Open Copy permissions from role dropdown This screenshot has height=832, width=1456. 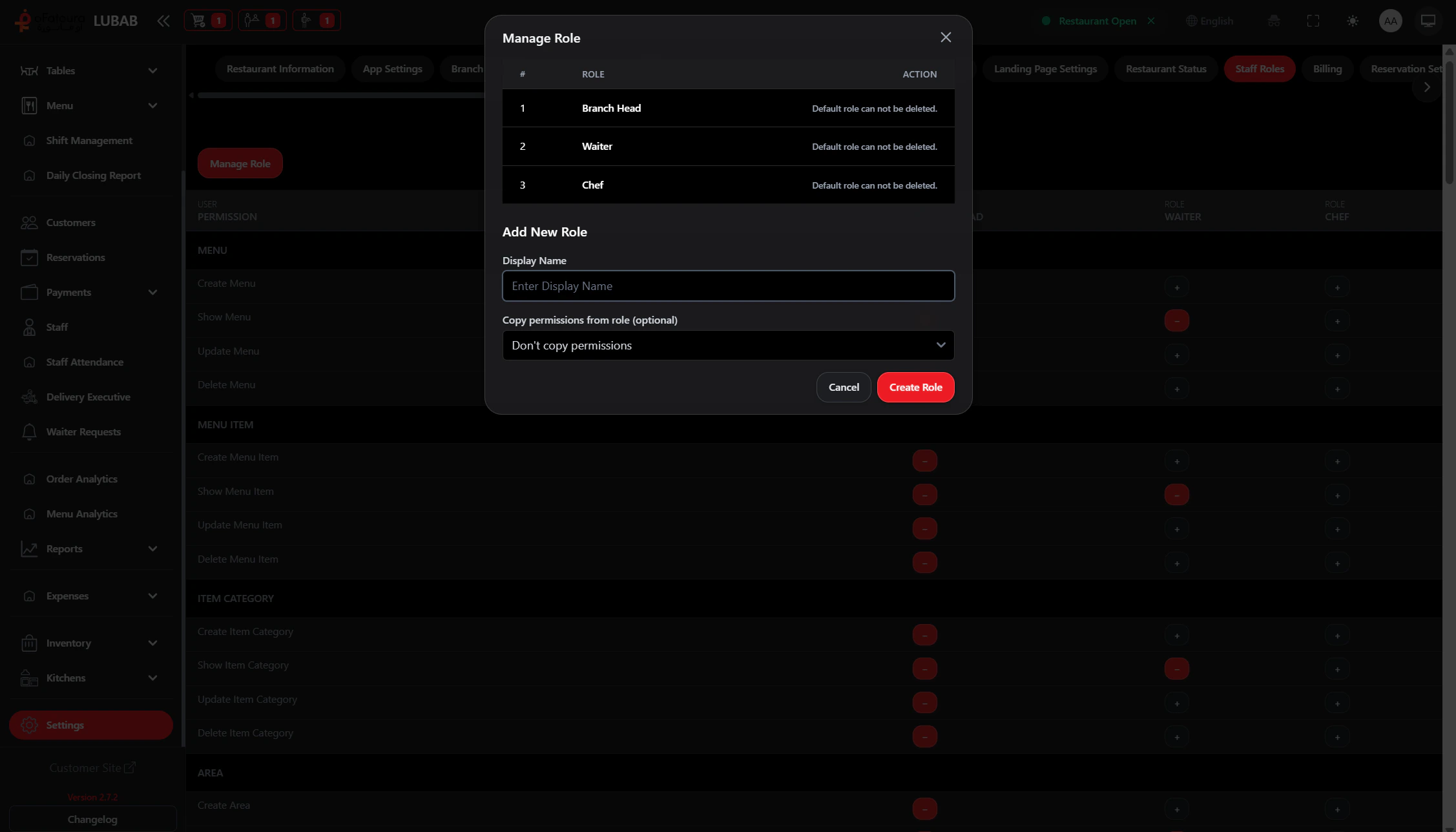point(728,346)
